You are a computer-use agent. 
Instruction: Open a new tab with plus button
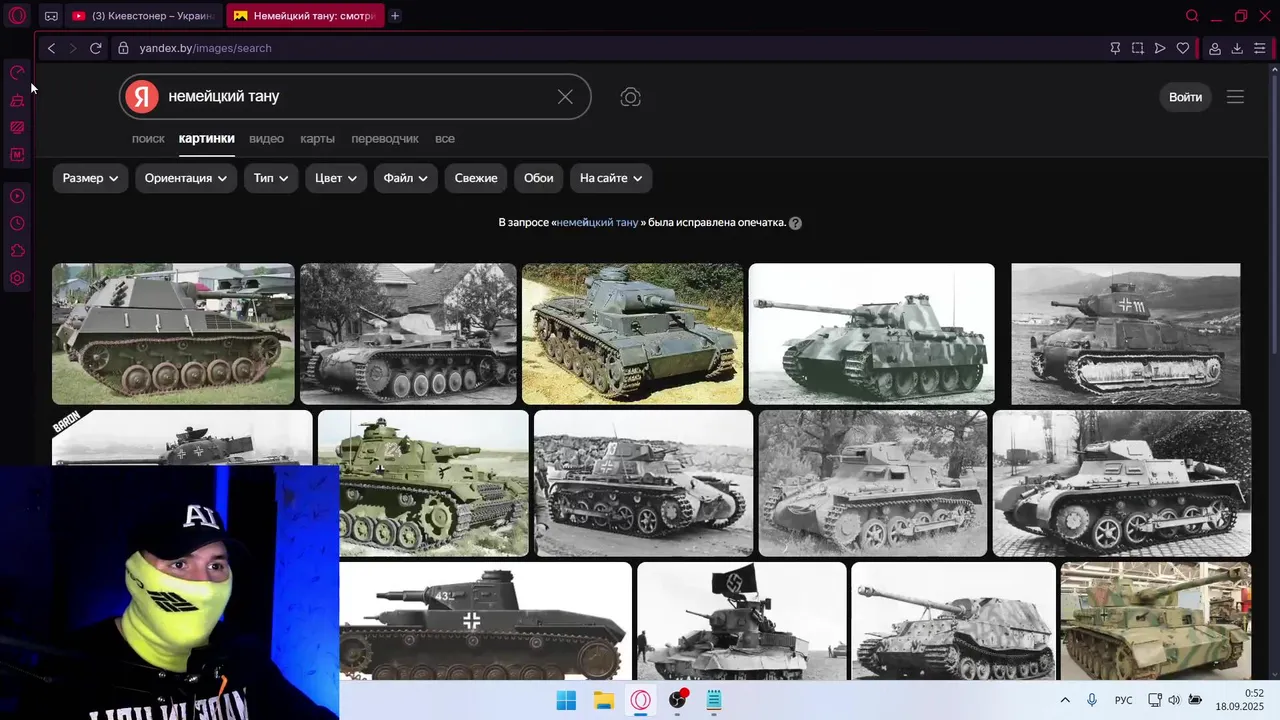(395, 16)
